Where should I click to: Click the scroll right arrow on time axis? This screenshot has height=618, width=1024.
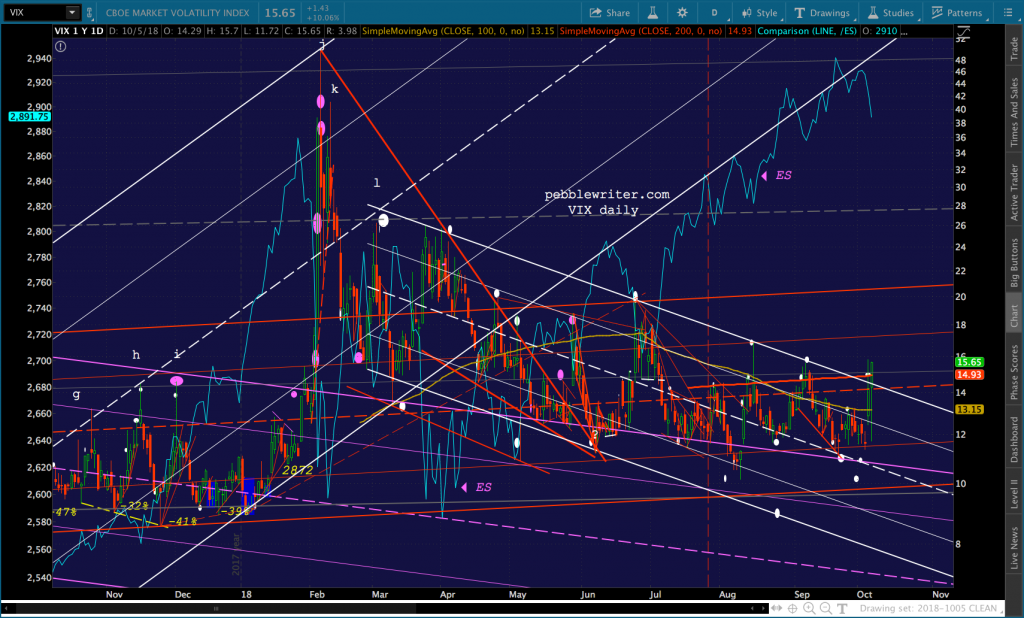(x=763, y=608)
